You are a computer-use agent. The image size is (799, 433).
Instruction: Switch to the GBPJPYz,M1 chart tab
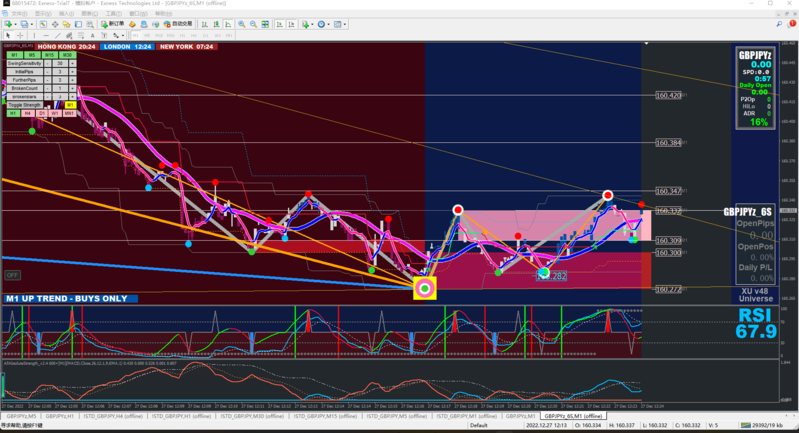point(520,416)
